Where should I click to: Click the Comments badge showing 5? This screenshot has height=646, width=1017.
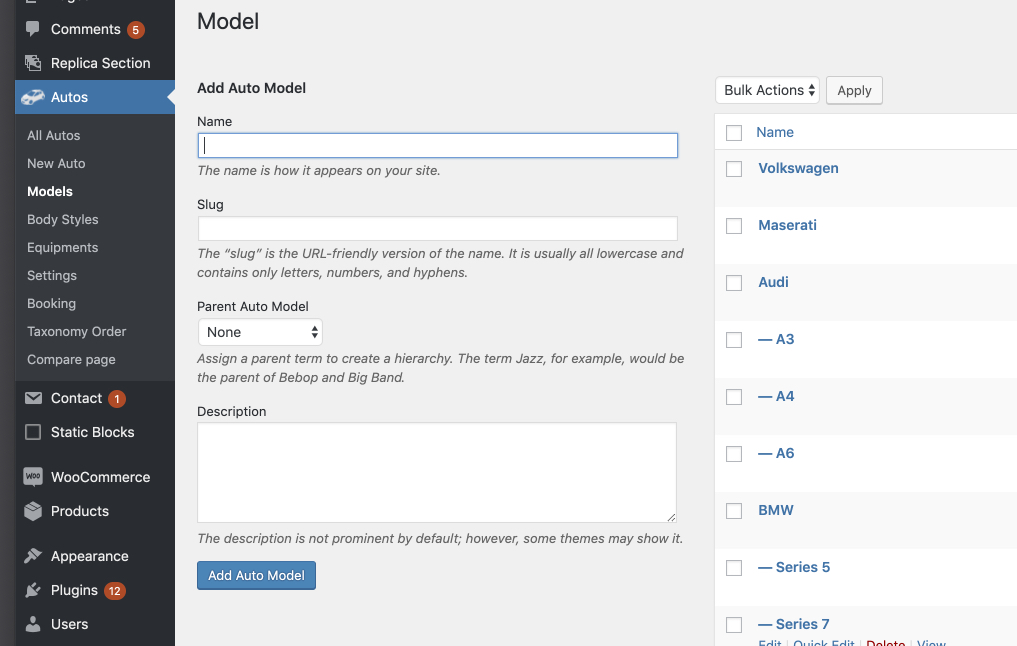[x=136, y=30]
